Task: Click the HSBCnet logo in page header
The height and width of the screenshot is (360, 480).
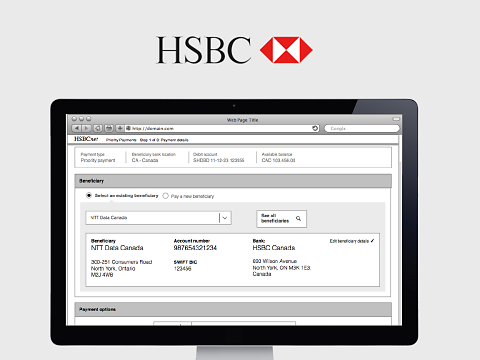Action: click(x=86, y=139)
